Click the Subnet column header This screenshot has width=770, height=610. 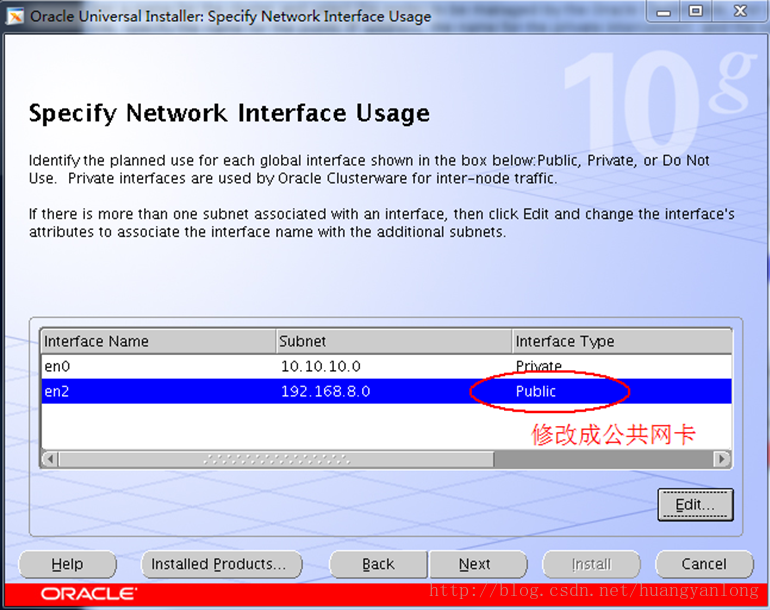(x=394, y=341)
